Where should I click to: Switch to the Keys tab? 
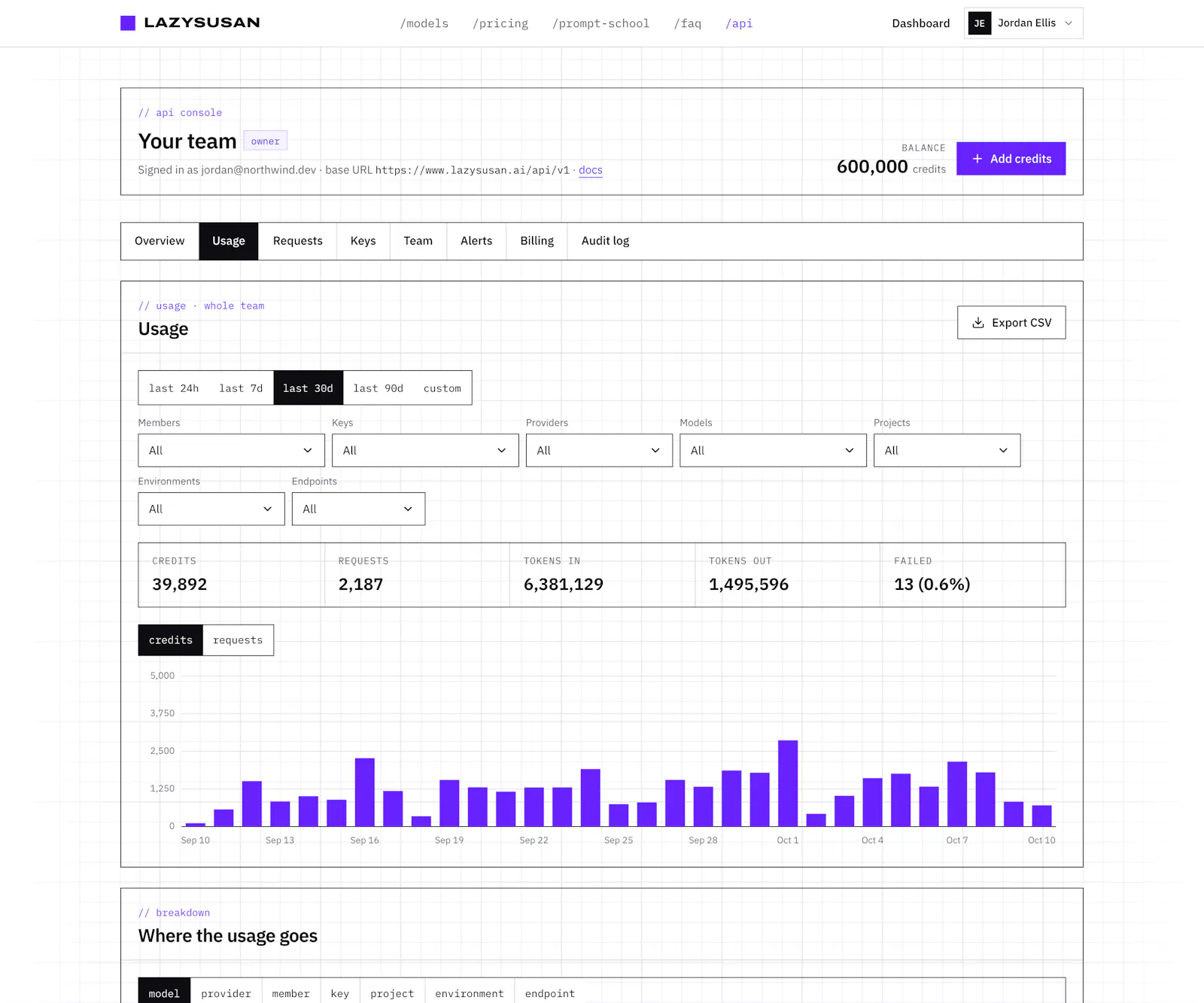363,242
